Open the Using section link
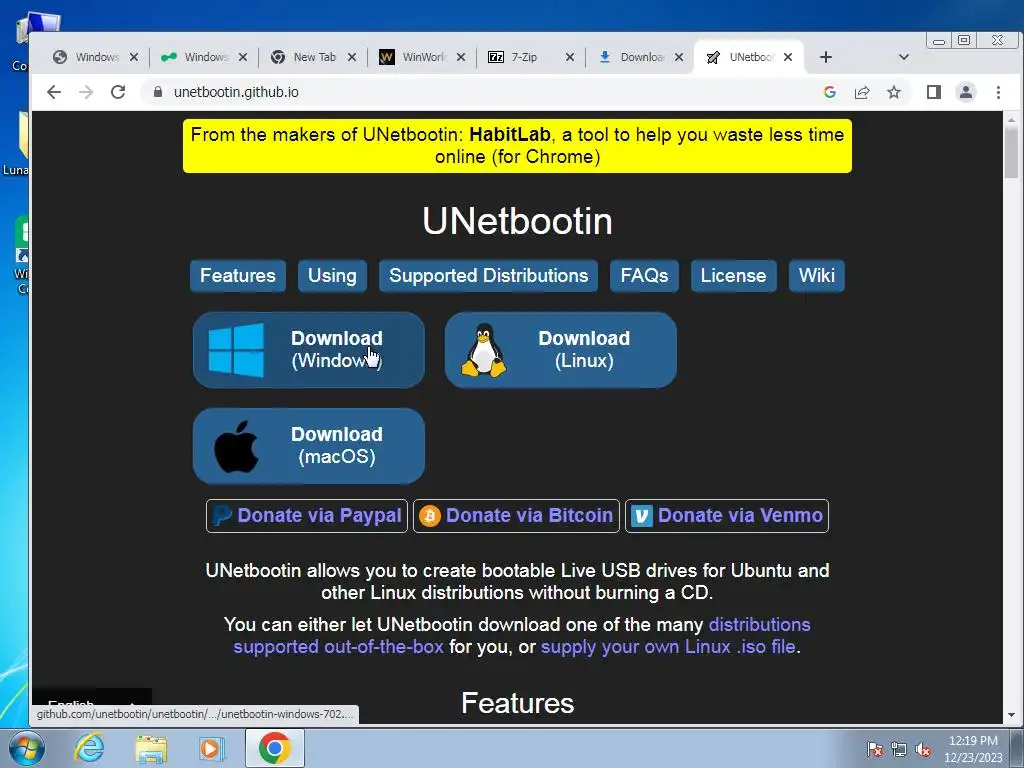Screen dimensions: 1024x768 point(332,276)
